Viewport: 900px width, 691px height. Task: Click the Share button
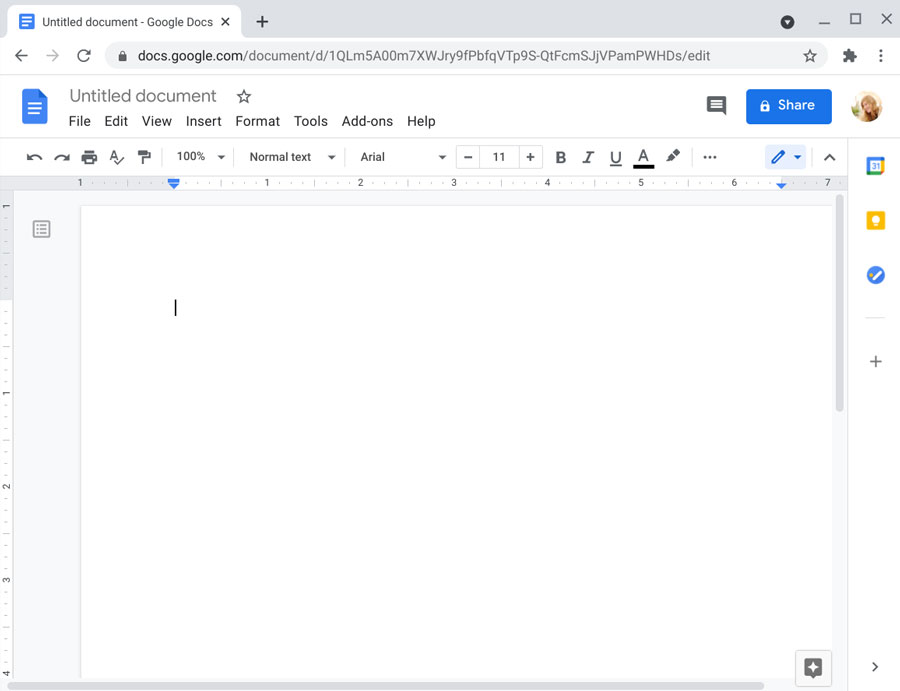pyautogui.click(x=788, y=106)
